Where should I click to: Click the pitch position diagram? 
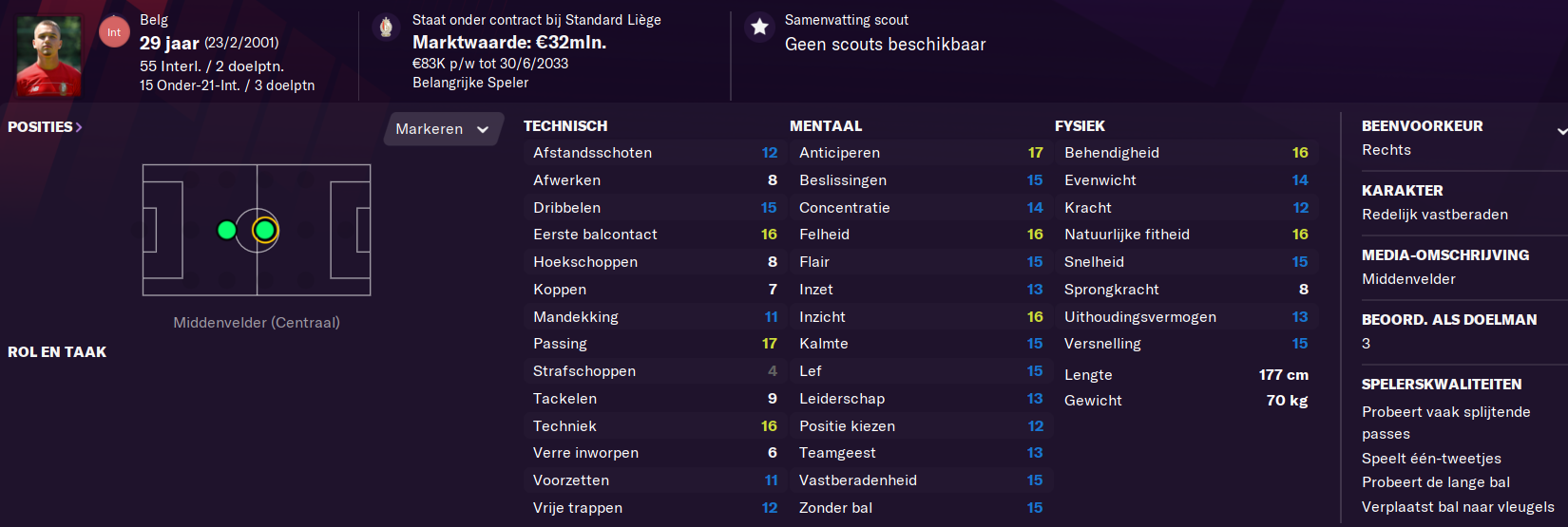click(257, 230)
